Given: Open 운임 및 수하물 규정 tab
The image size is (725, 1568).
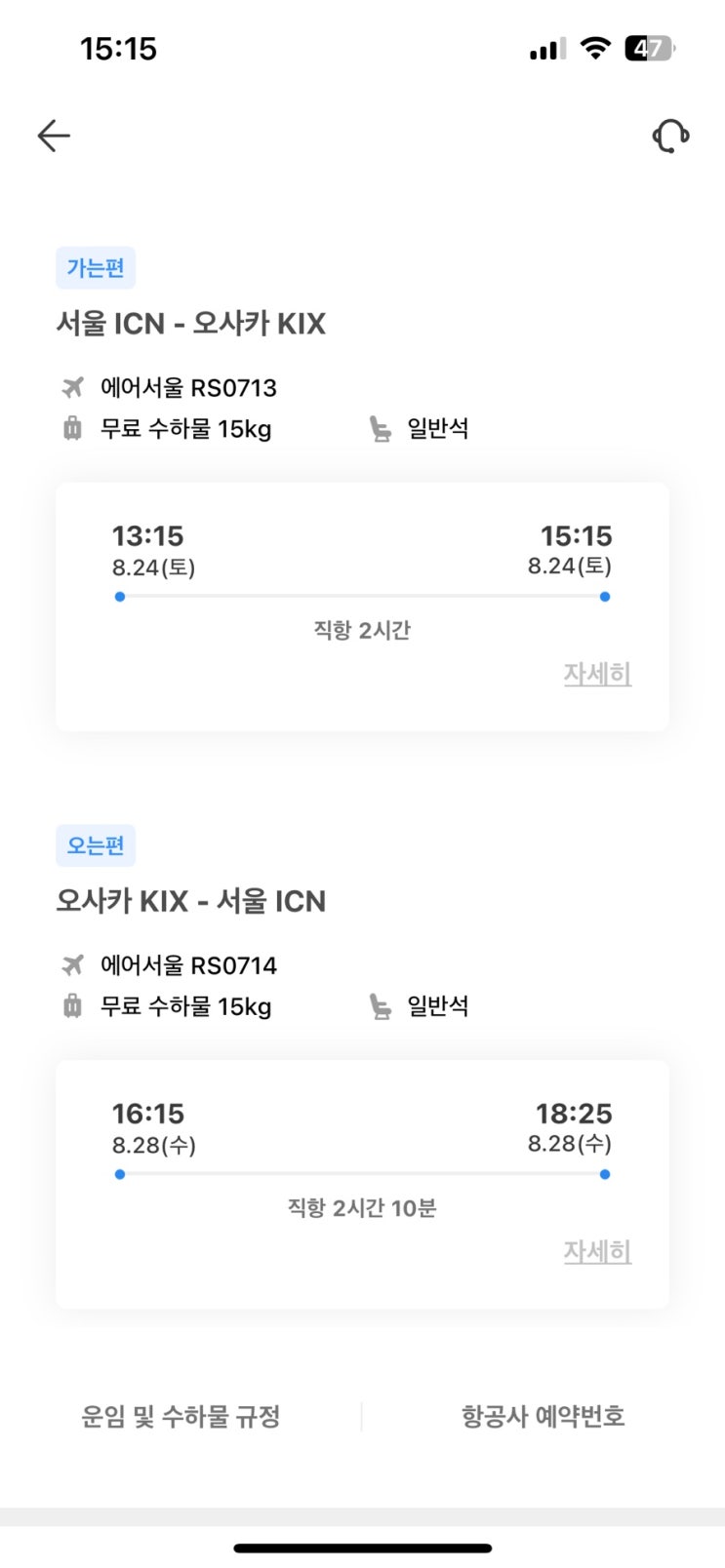Looking at the screenshot, I should tap(181, 1416).
